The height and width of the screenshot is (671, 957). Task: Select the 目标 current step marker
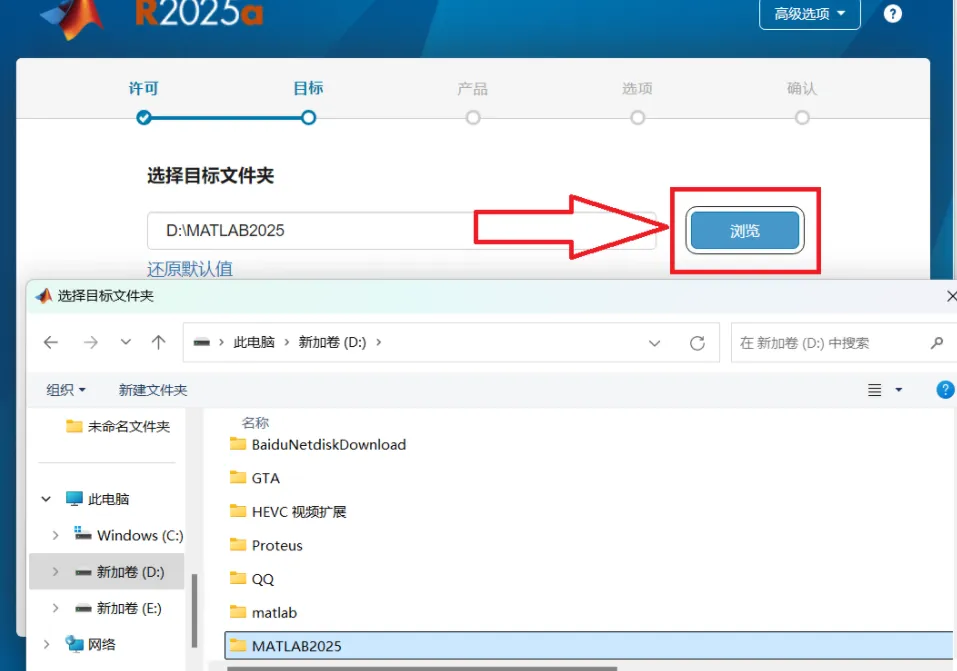pyautogui.click(x=308, y=117)
